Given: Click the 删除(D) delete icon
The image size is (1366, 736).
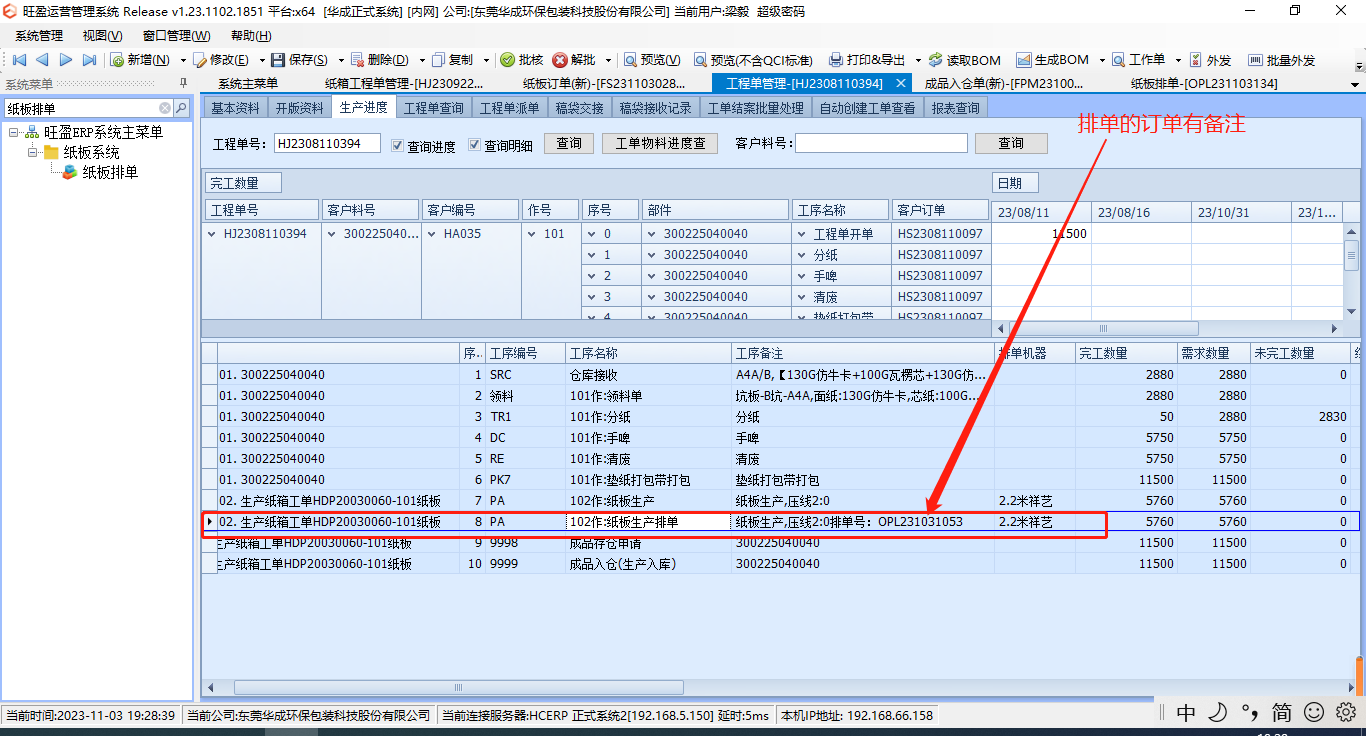Looking at the screenshot, I should coord(357,60).
